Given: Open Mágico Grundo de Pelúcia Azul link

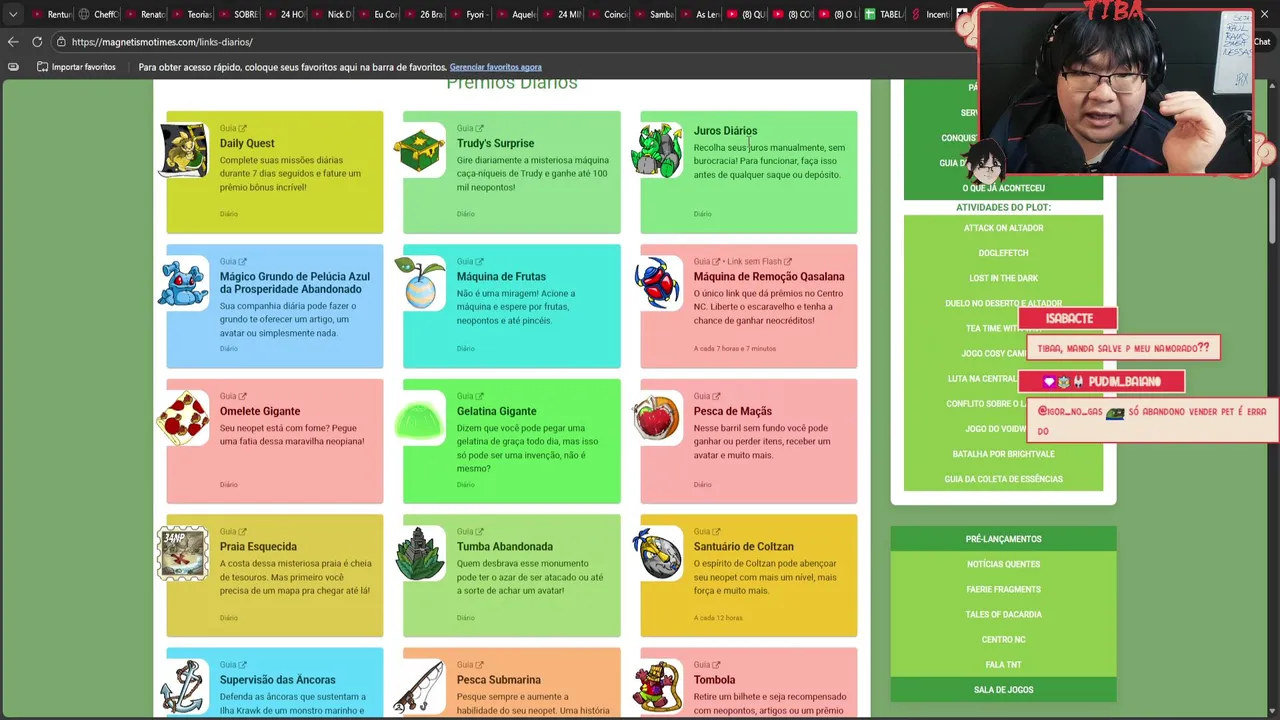Looking at the screenshot, I should pyautogui.click(x=295, y=283).
